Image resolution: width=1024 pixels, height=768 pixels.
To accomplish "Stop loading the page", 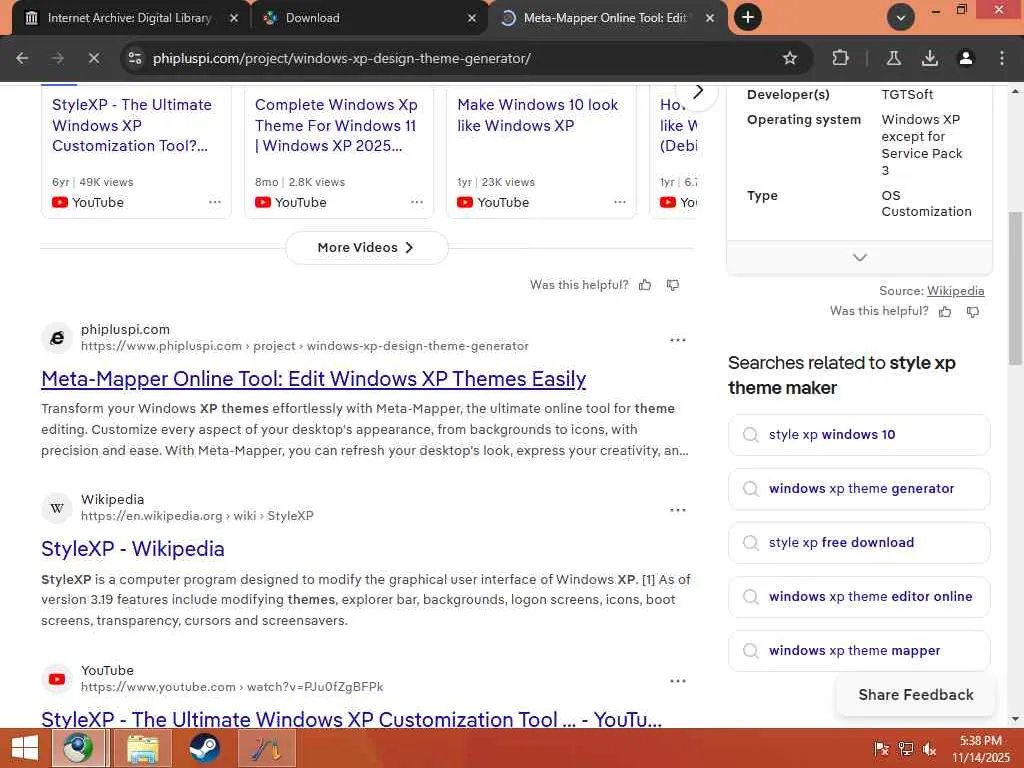I will pos(93,58).
